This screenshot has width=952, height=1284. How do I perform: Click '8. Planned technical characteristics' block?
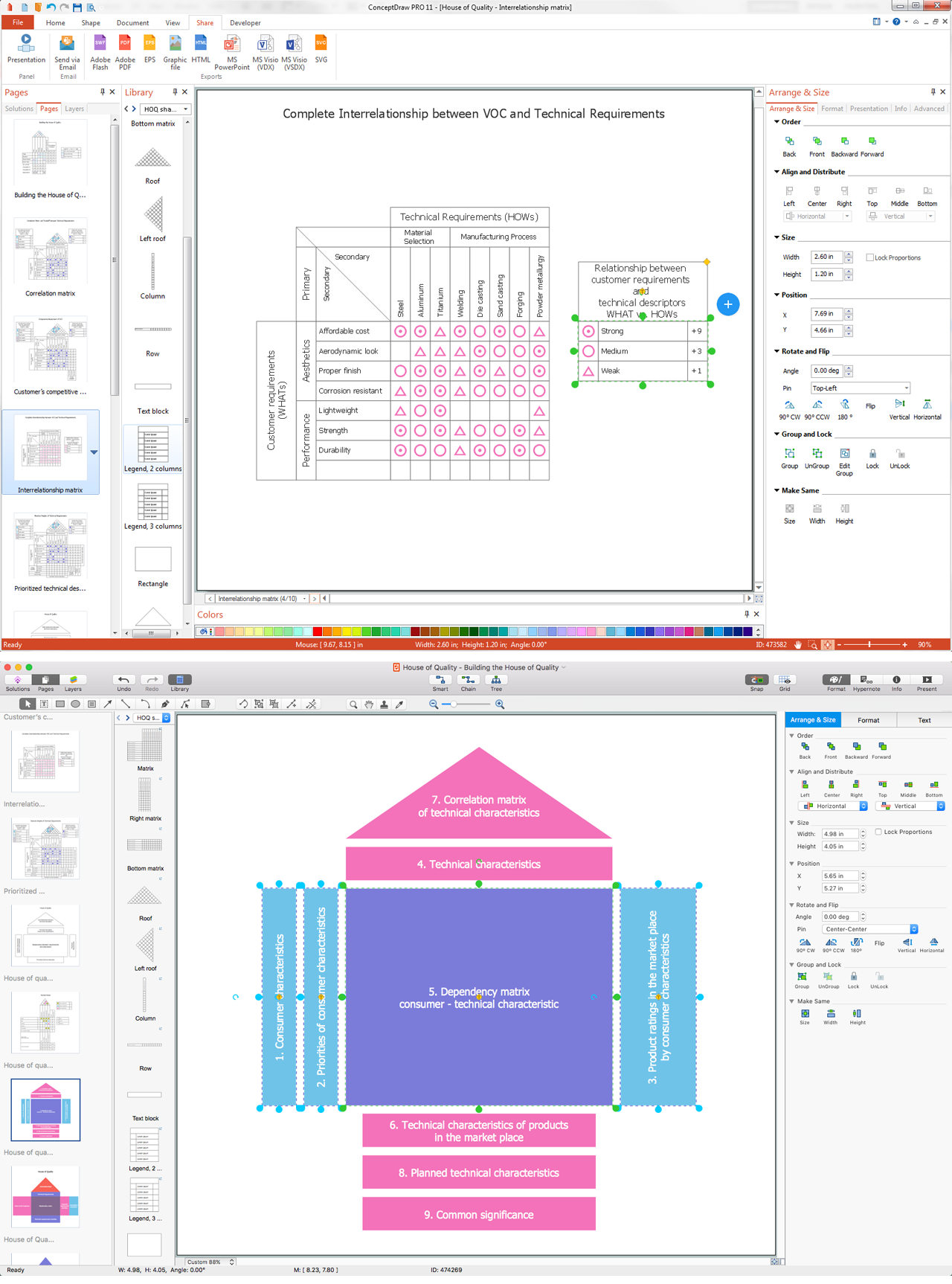(479, 1173)
